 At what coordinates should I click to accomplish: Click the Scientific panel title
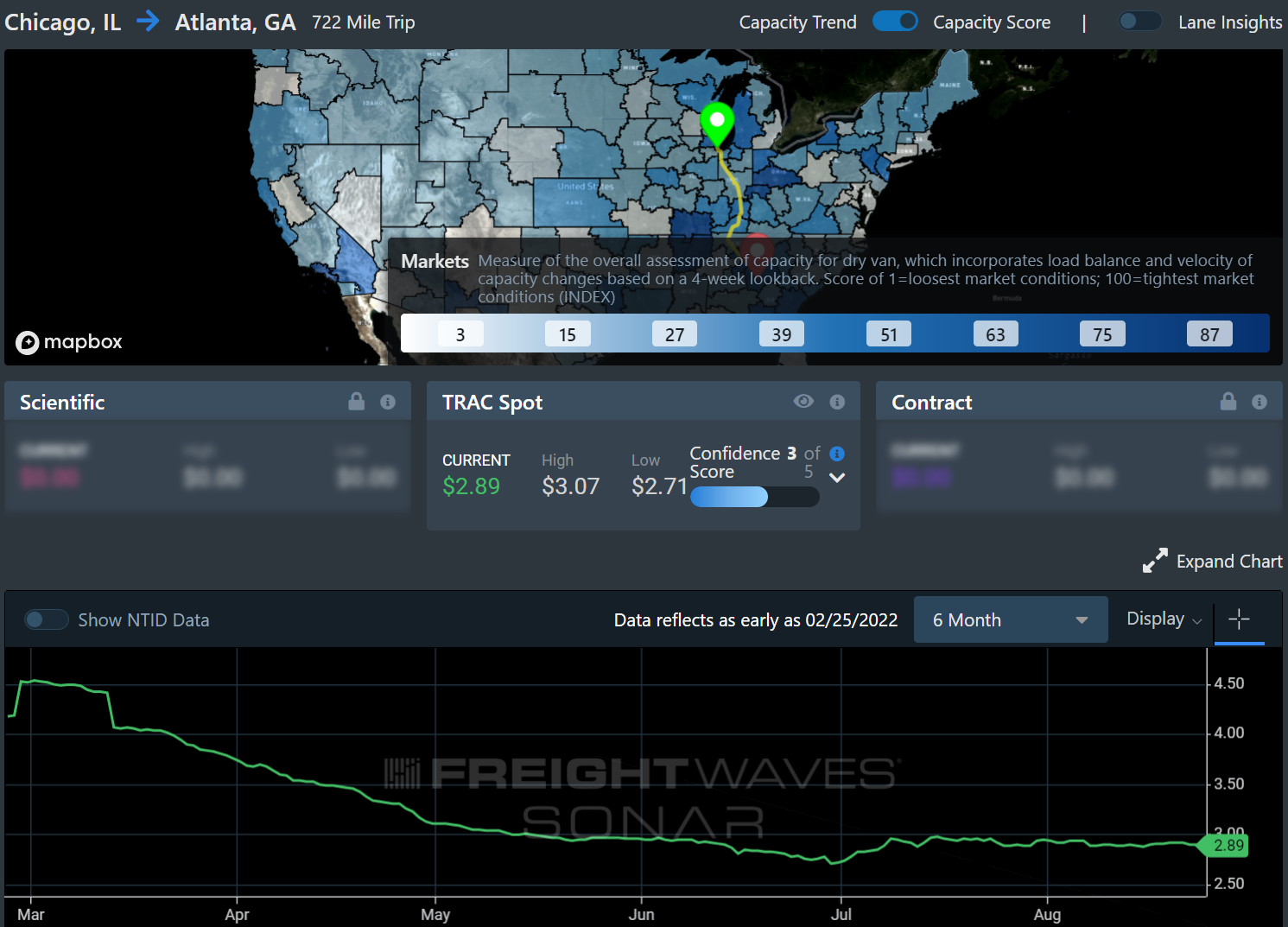62,403
